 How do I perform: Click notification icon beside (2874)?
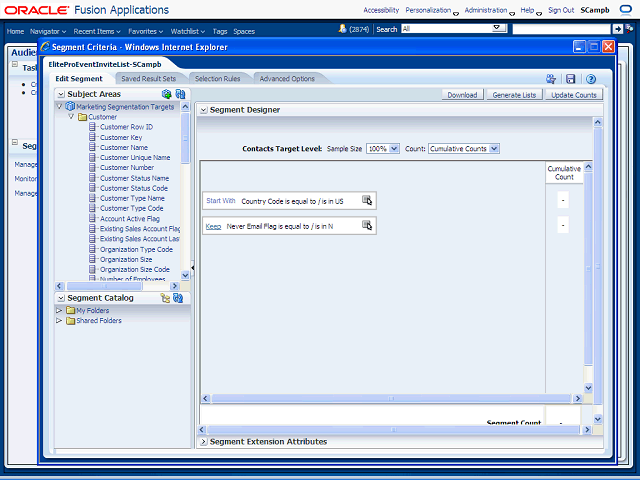coord(342,29)
